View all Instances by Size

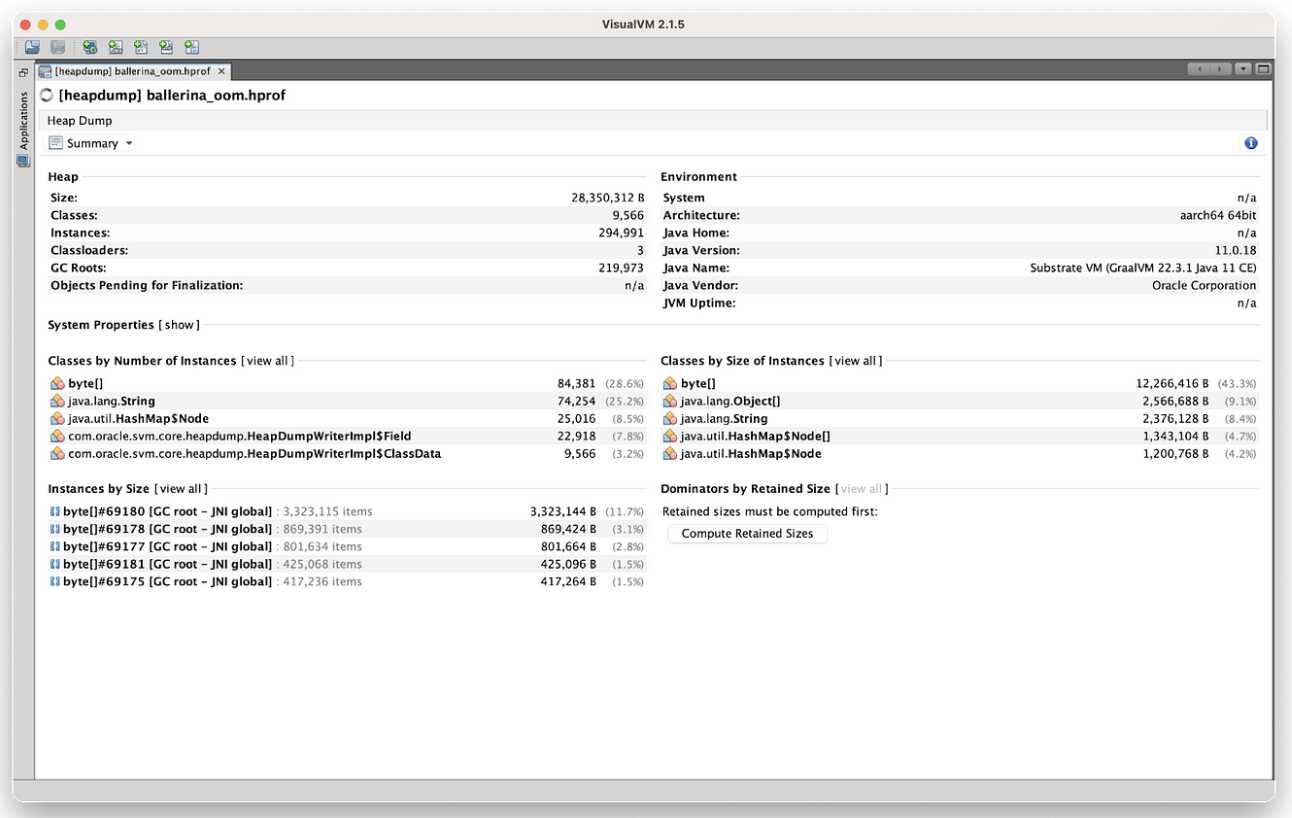181,489
